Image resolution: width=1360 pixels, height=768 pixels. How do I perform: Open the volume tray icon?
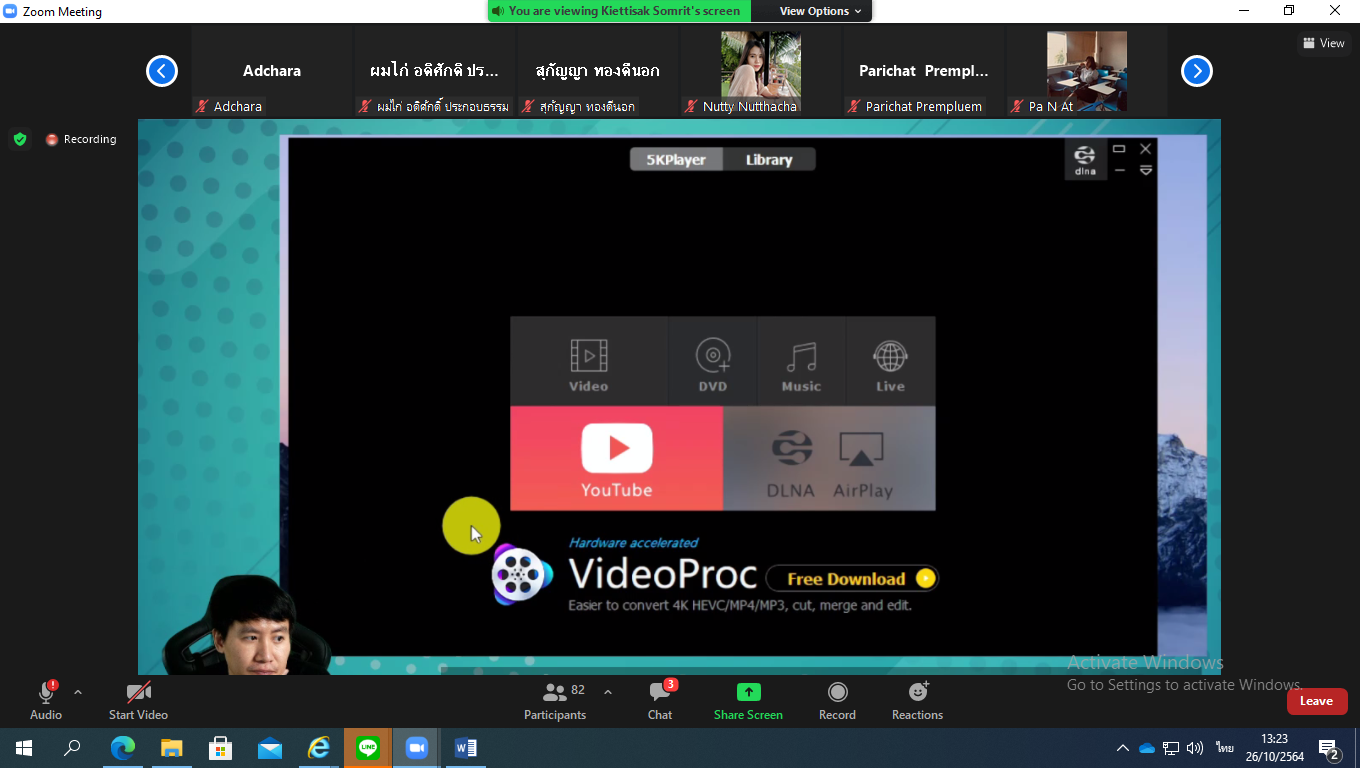click(x=1195, y=748)
